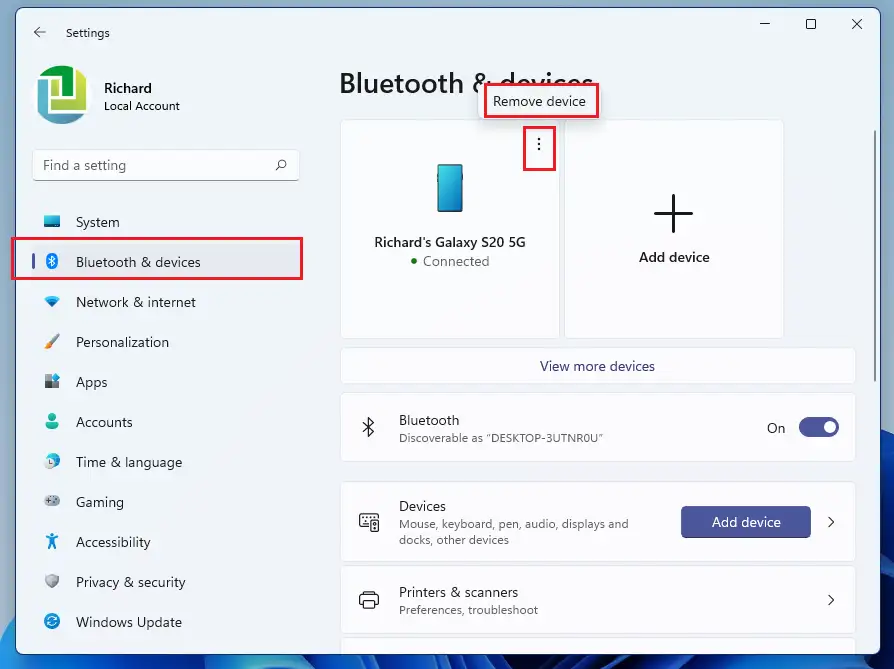Choose Remove device from popup menu
The height and width of the screenshot is (669, 894).
point(539,101)
